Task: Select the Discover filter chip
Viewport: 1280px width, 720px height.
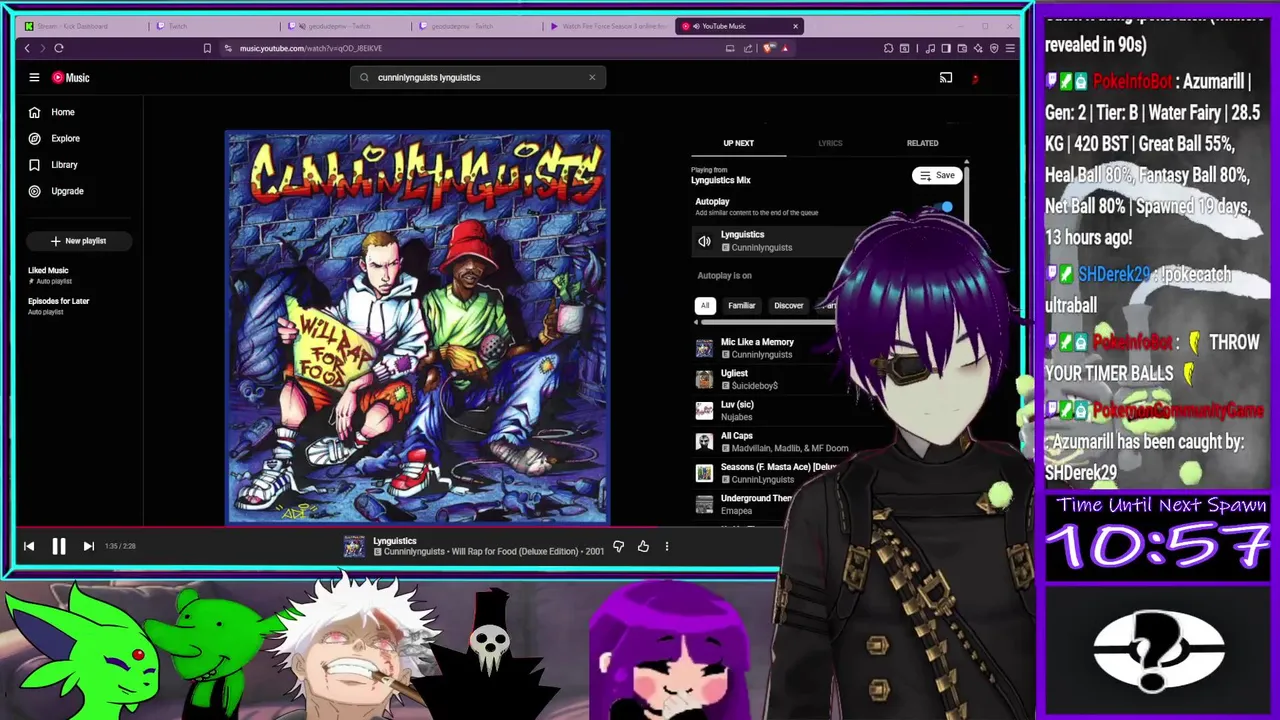Action: click(x=788, y=306)
